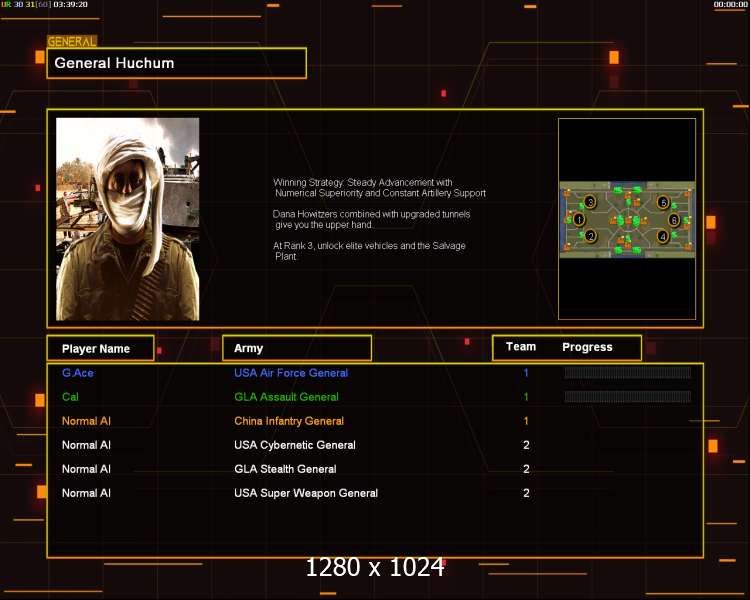This screenshot has height=600, width=750.
Task: Click the Army column header
Action: (x=297, y=348)
